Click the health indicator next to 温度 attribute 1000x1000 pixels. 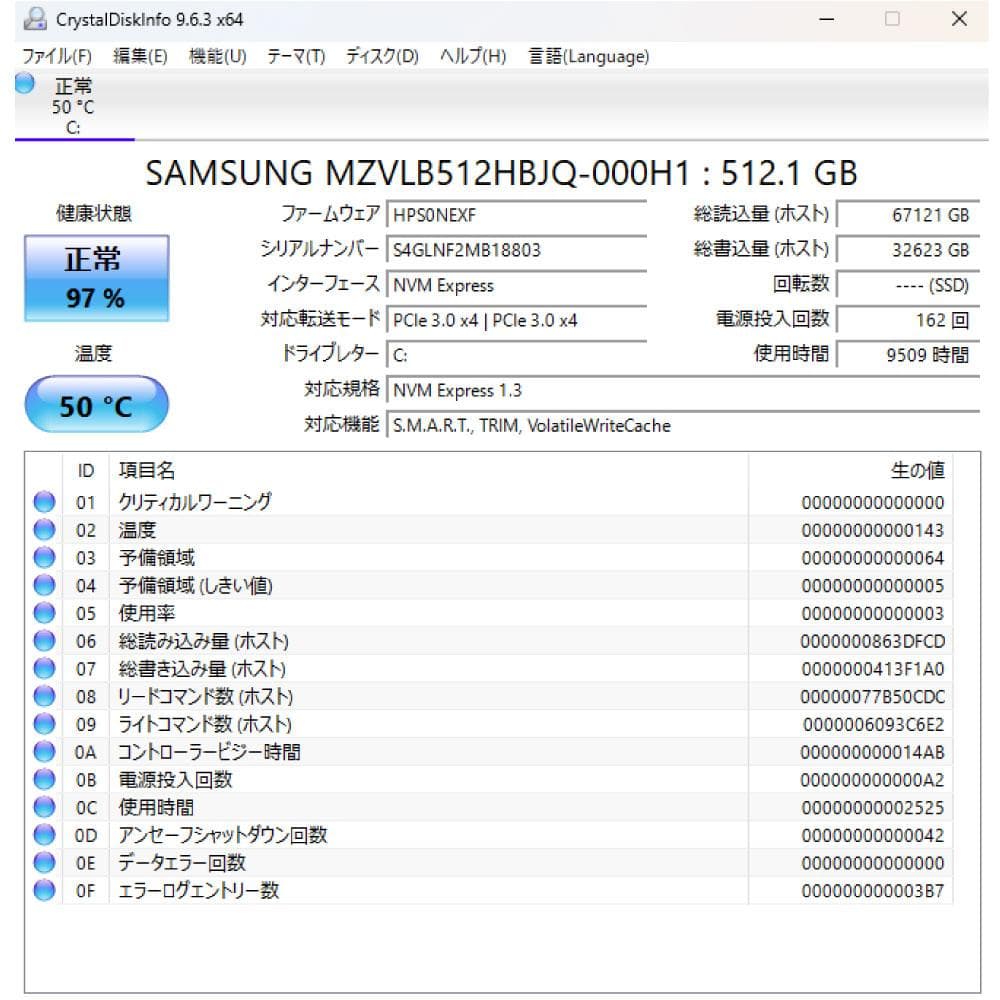[44, 530]
